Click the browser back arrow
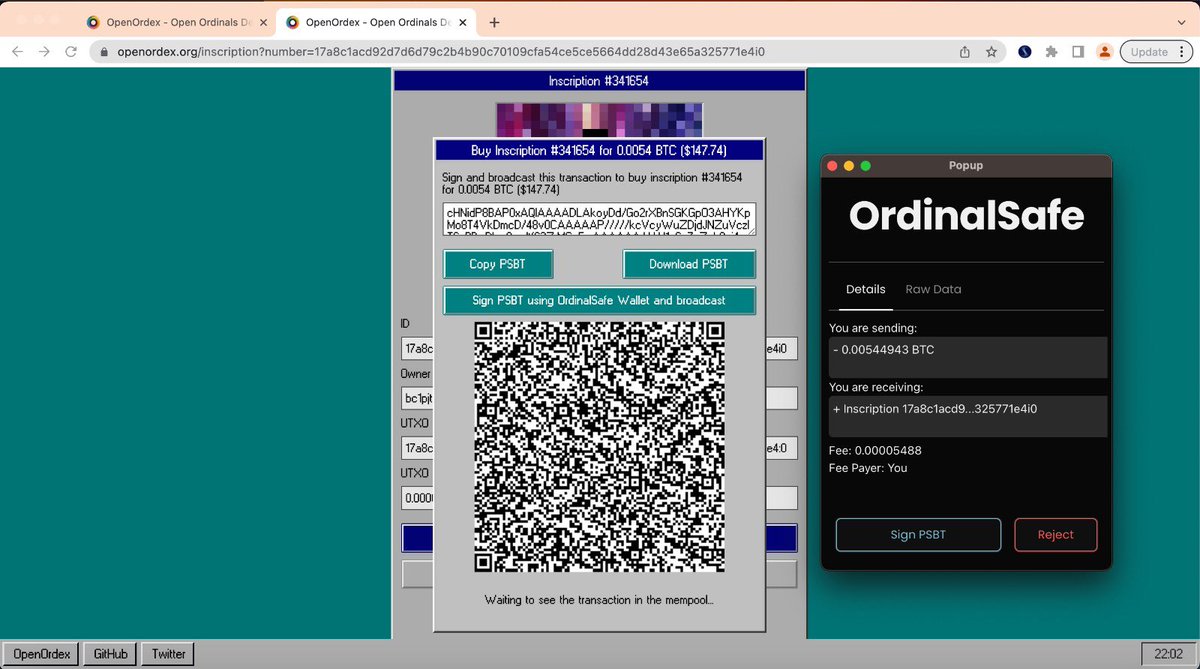This screenshot has width=1200, height=669. [x=16, y=51]
